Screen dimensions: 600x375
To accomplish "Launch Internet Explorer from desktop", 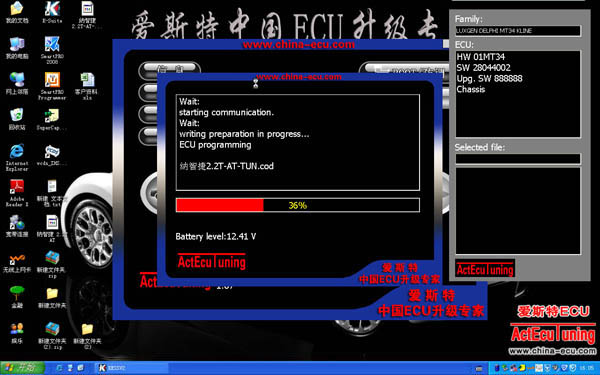I will 17,157.
